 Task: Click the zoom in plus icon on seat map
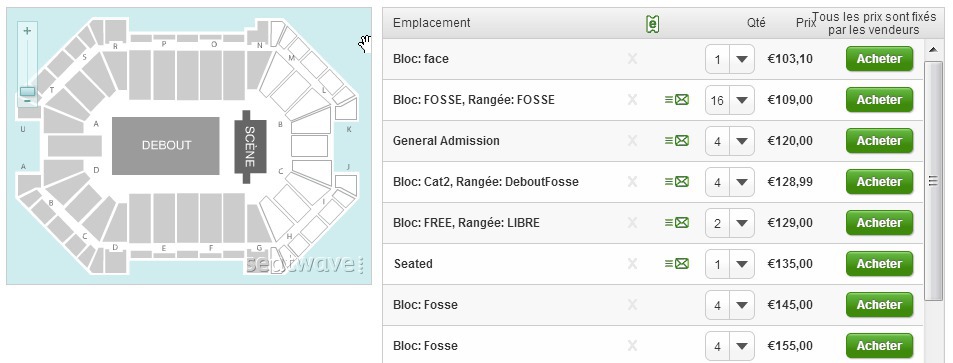click(27, 30)
